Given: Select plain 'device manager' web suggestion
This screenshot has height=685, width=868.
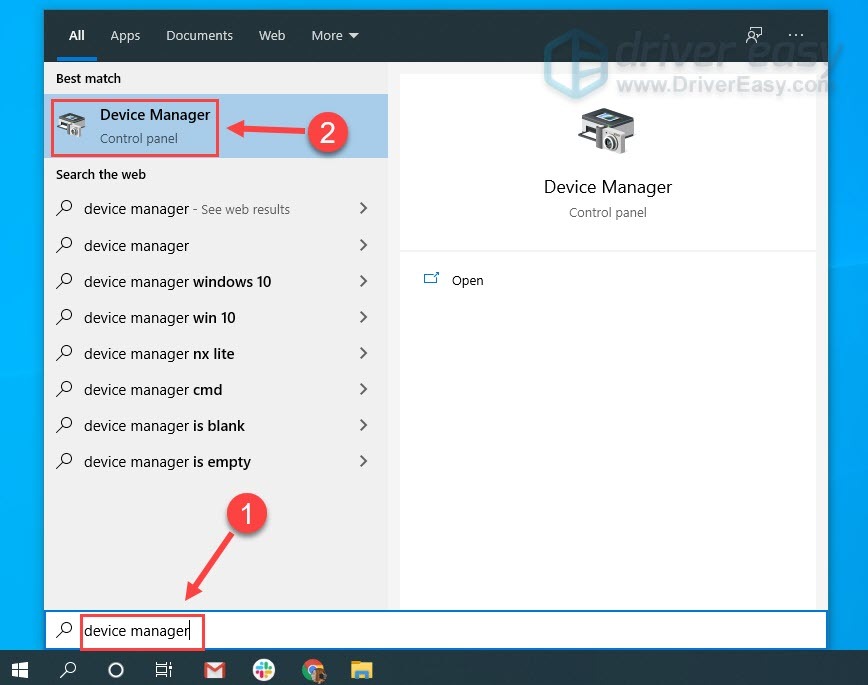Looking at the screenshot, I should [216, 245].
